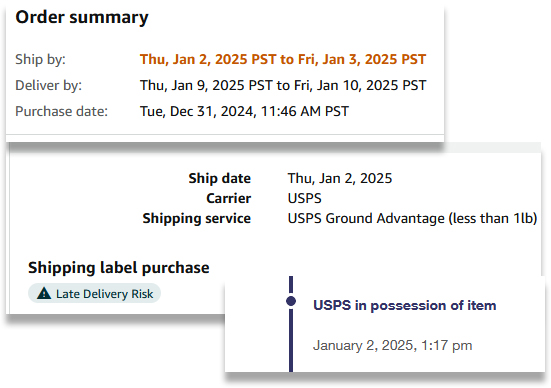
Task: Click the Carrier label
Action: (228, 198)
